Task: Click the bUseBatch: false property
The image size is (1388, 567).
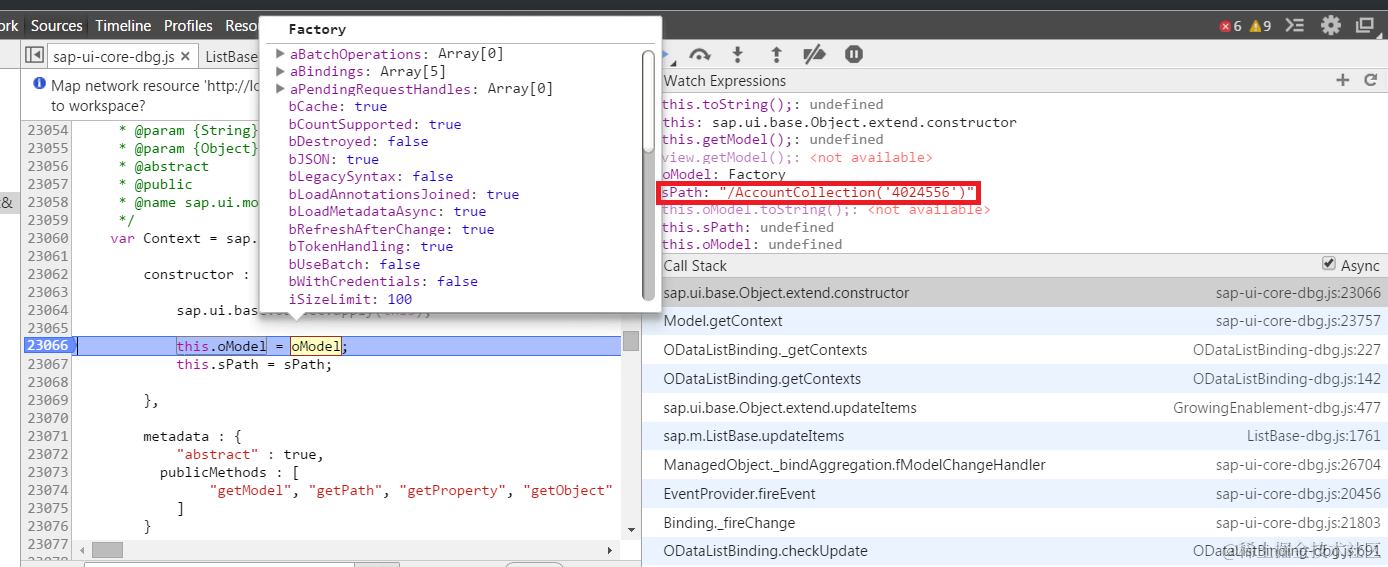Action: click(354, 264)
